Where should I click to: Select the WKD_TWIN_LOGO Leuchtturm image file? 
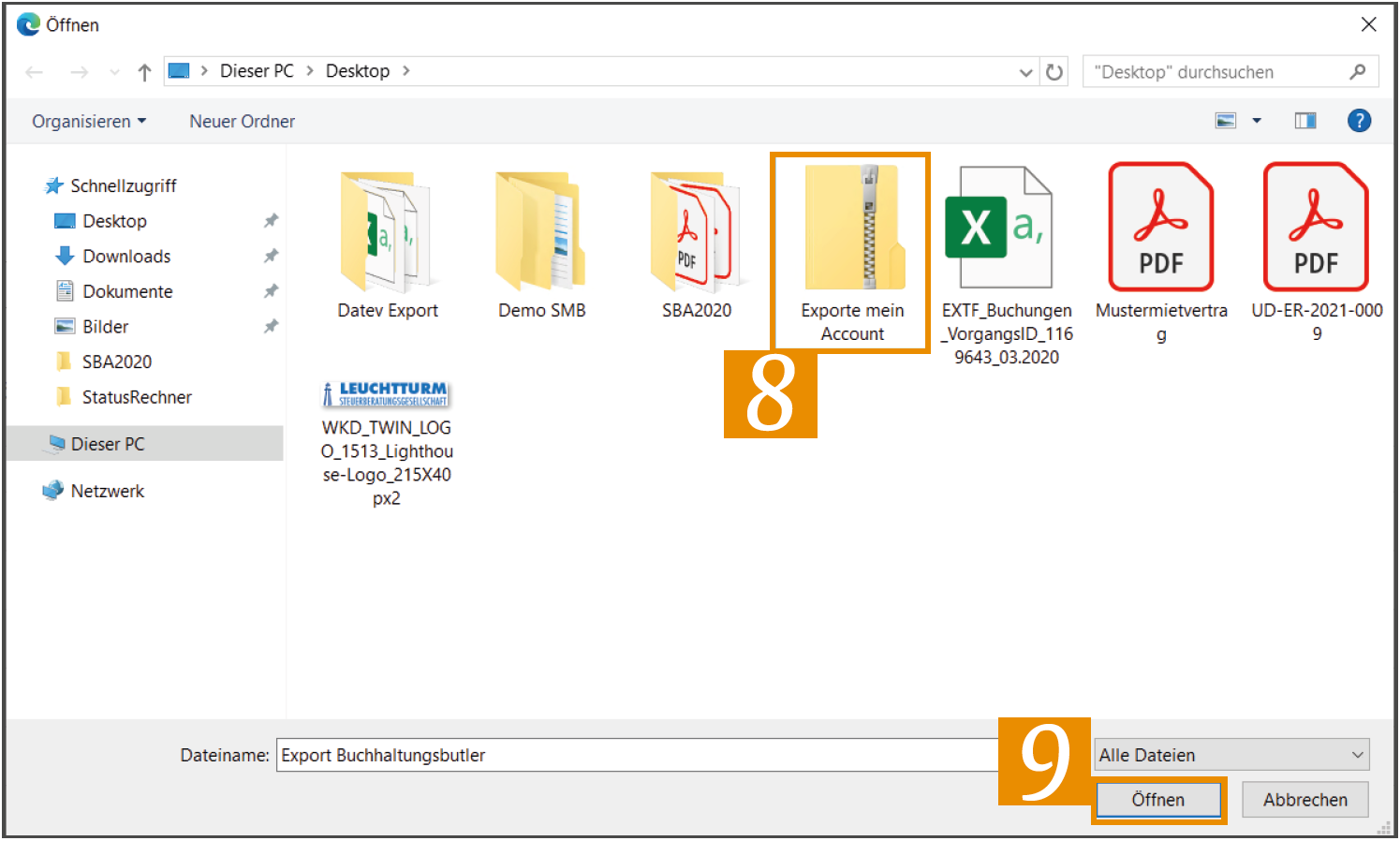click(387, 444)
